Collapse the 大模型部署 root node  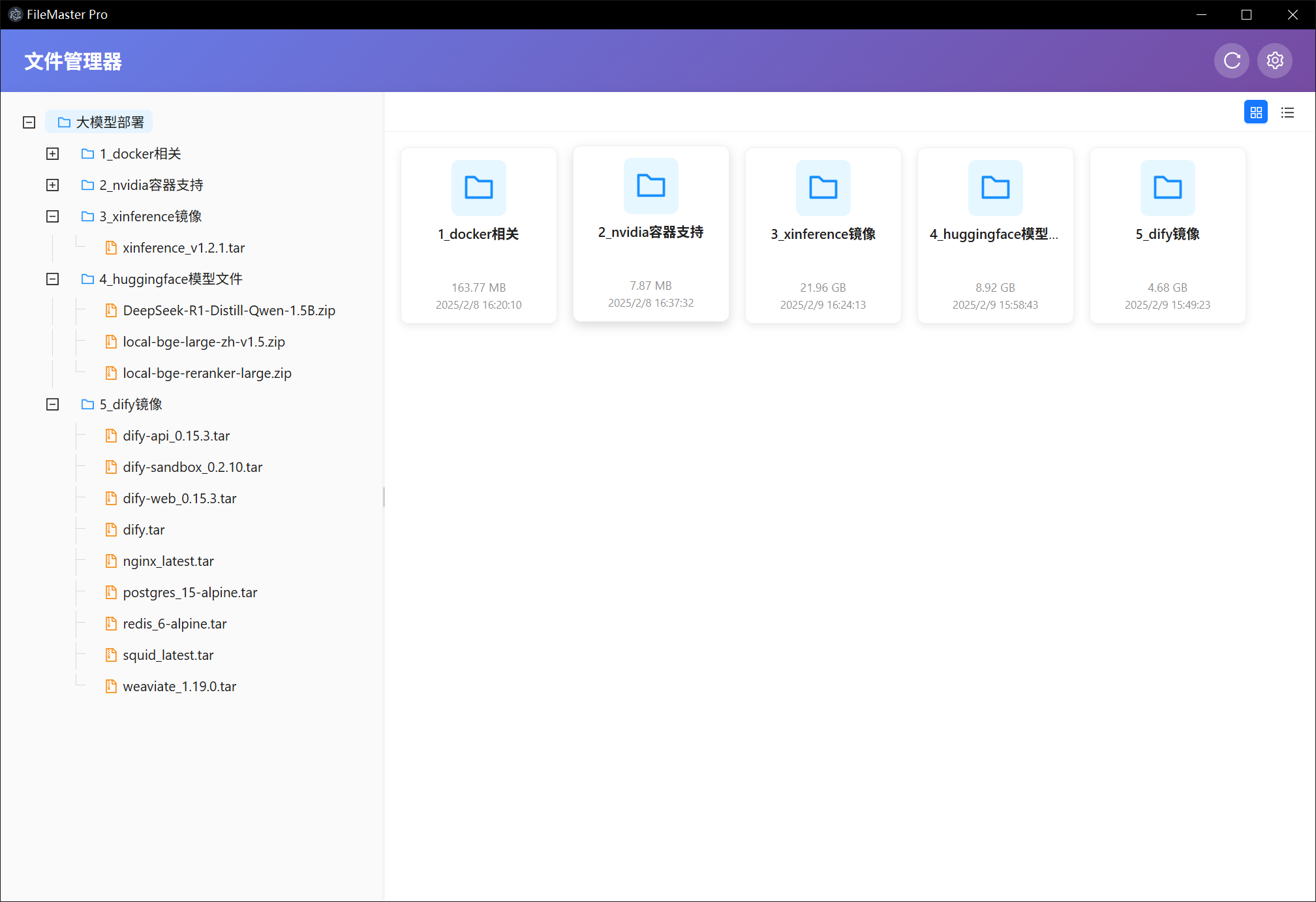pos(29,122)
